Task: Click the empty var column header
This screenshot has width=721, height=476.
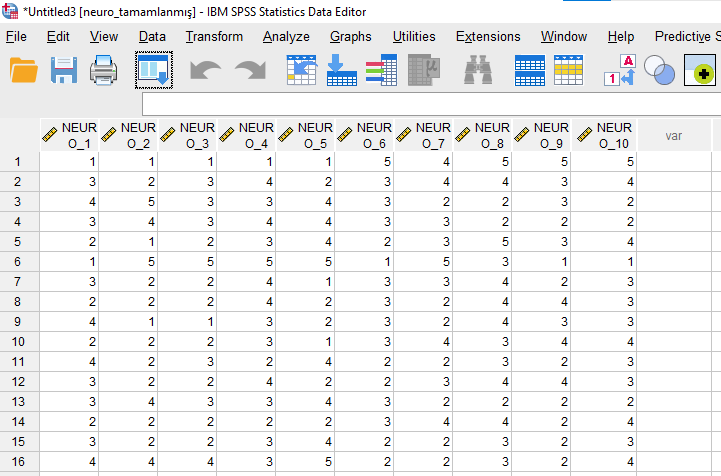Action: click(674, 135)
